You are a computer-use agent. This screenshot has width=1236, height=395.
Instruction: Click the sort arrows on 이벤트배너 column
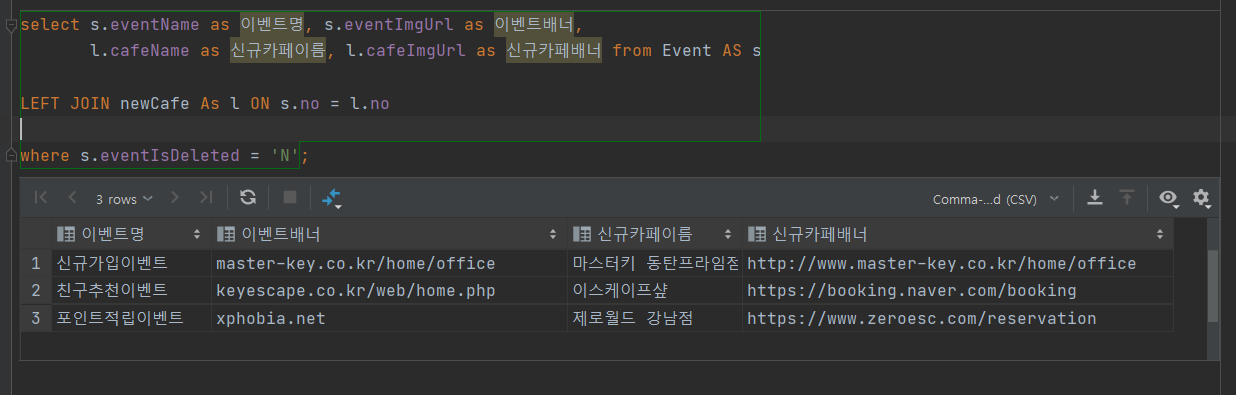pos(553,235)
